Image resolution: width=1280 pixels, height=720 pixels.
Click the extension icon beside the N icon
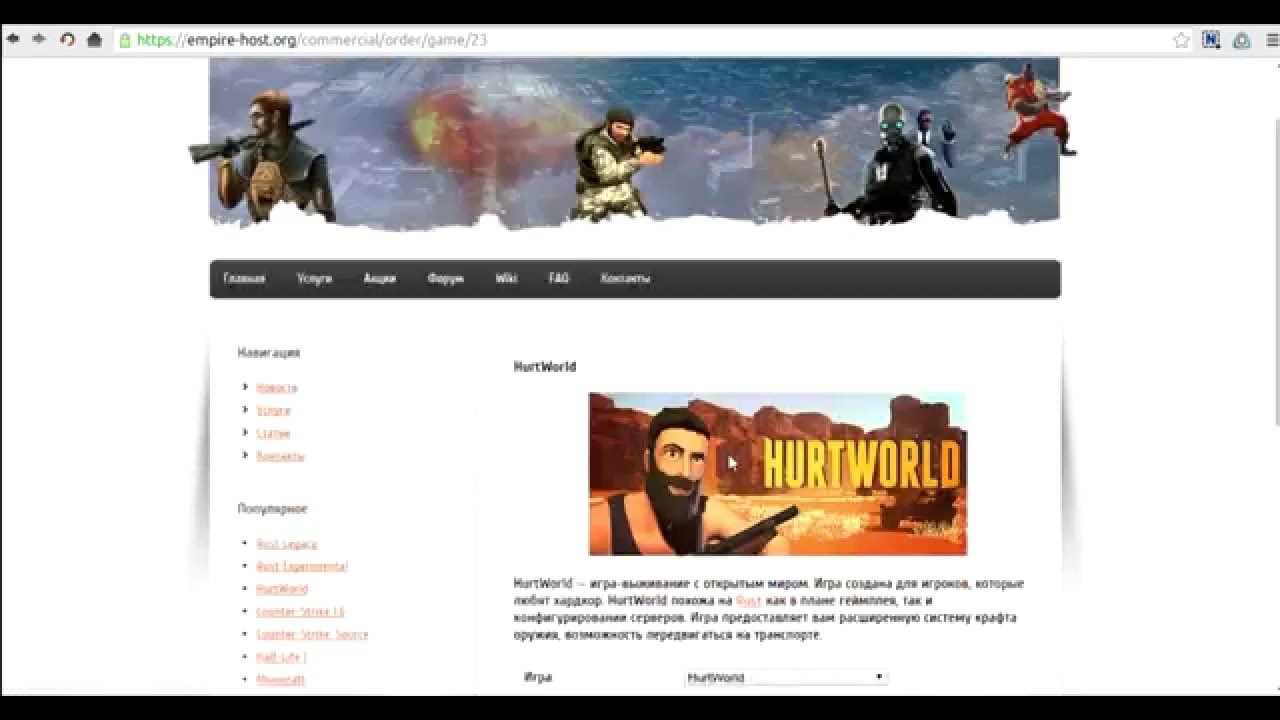click(1241, 40)
